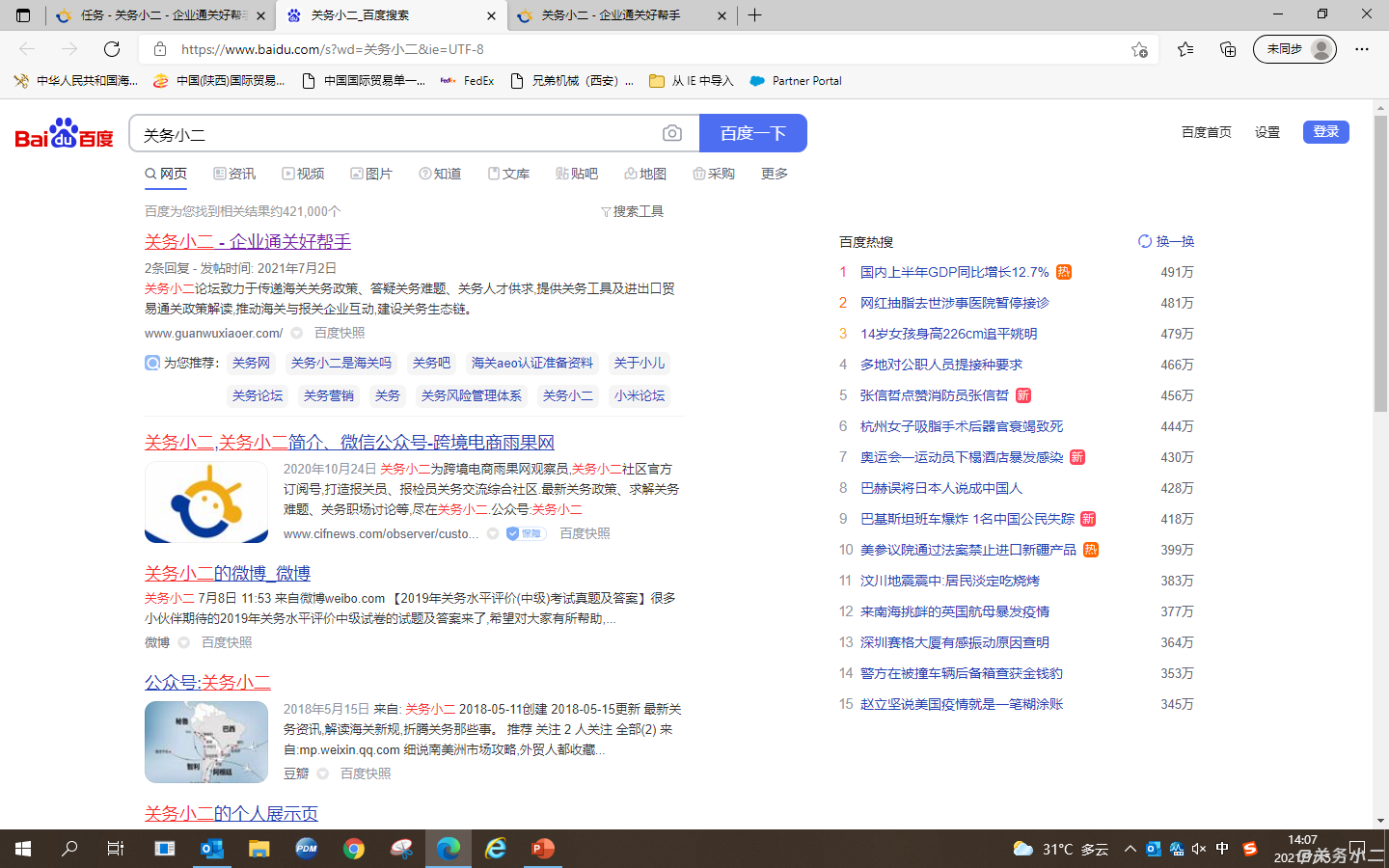Viewport: 1389px width, 868px height.
Task: Click the 百度一下 search button
Action: coord(753,133)
